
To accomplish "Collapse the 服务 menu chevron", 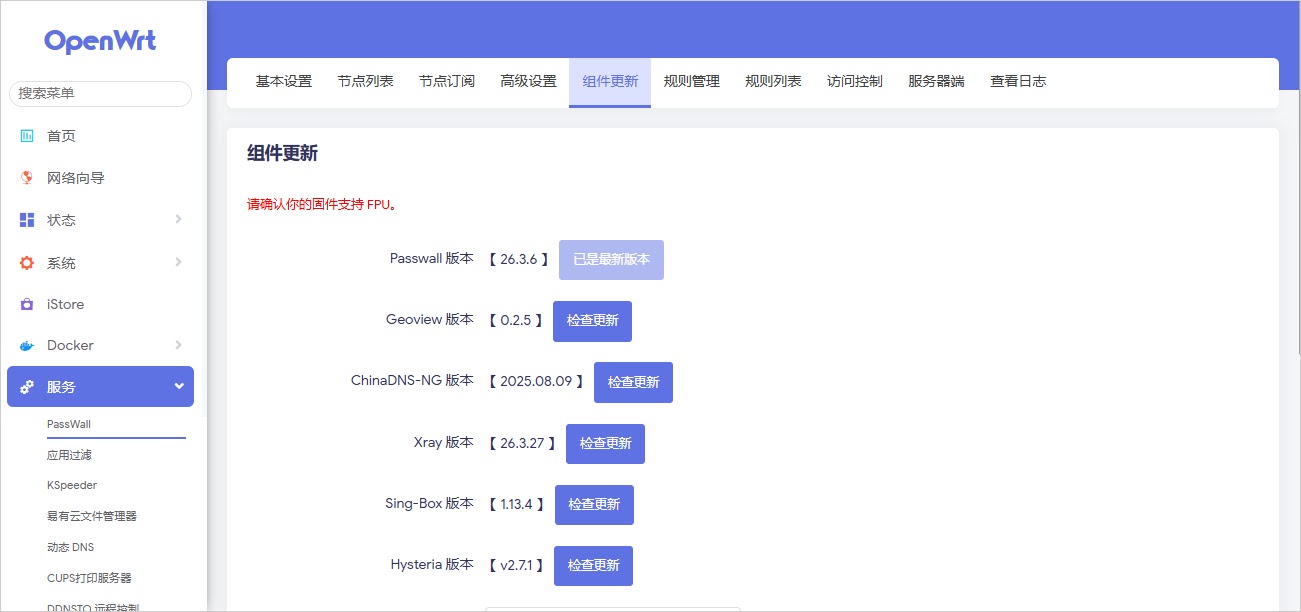I will (179, 386).
